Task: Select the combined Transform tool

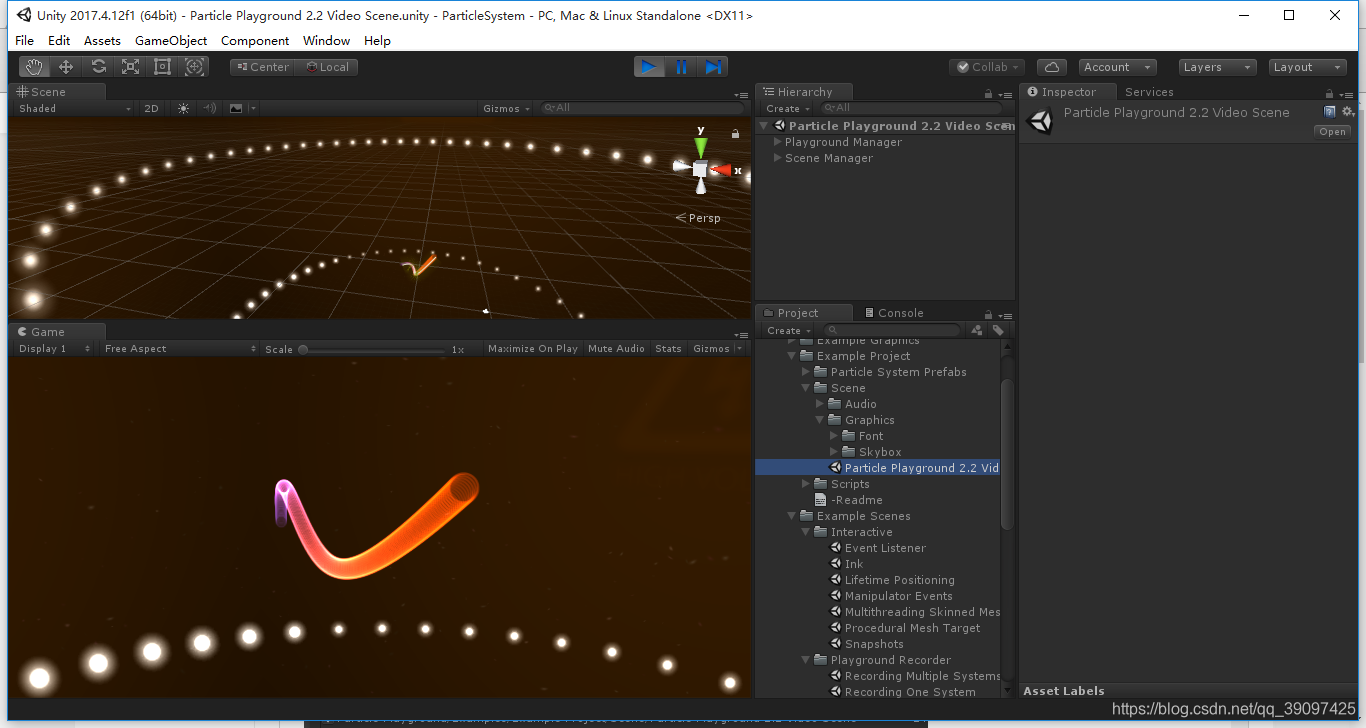Action: [195, 67]
